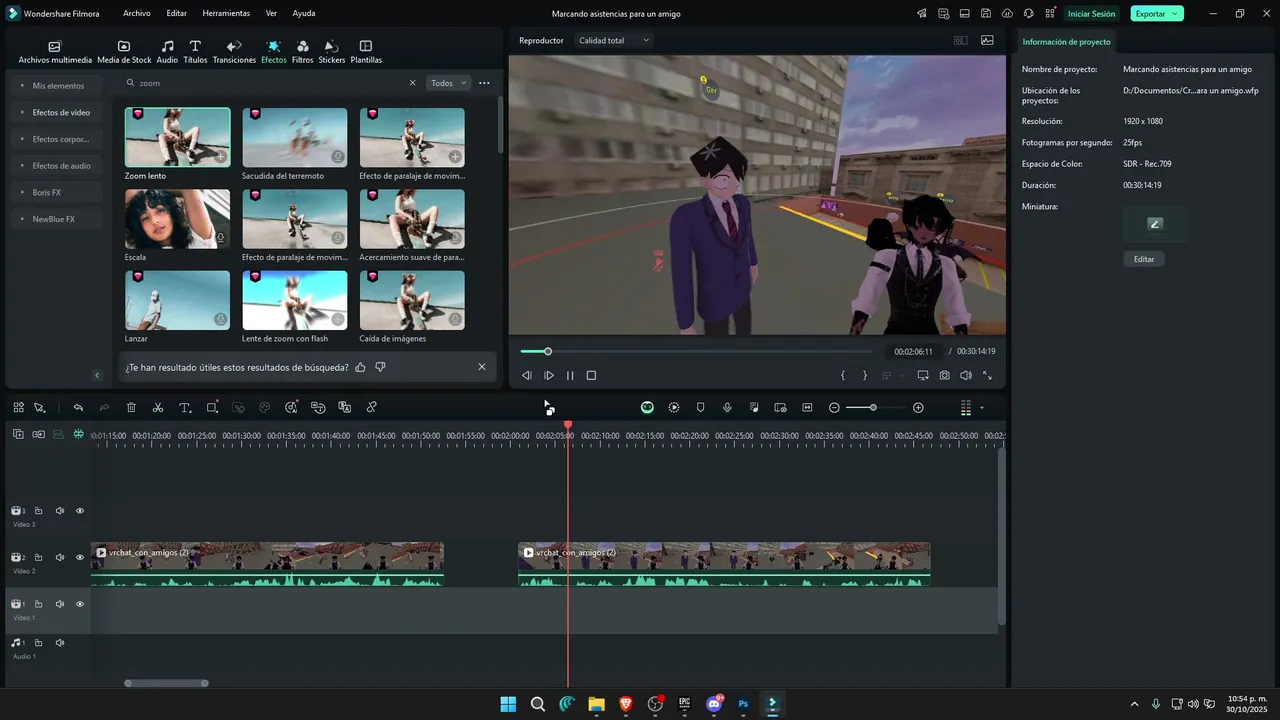
Task: Toggle visibility of Vídeo 2 track
Action: pyautogui.click(x=80, y=558)
